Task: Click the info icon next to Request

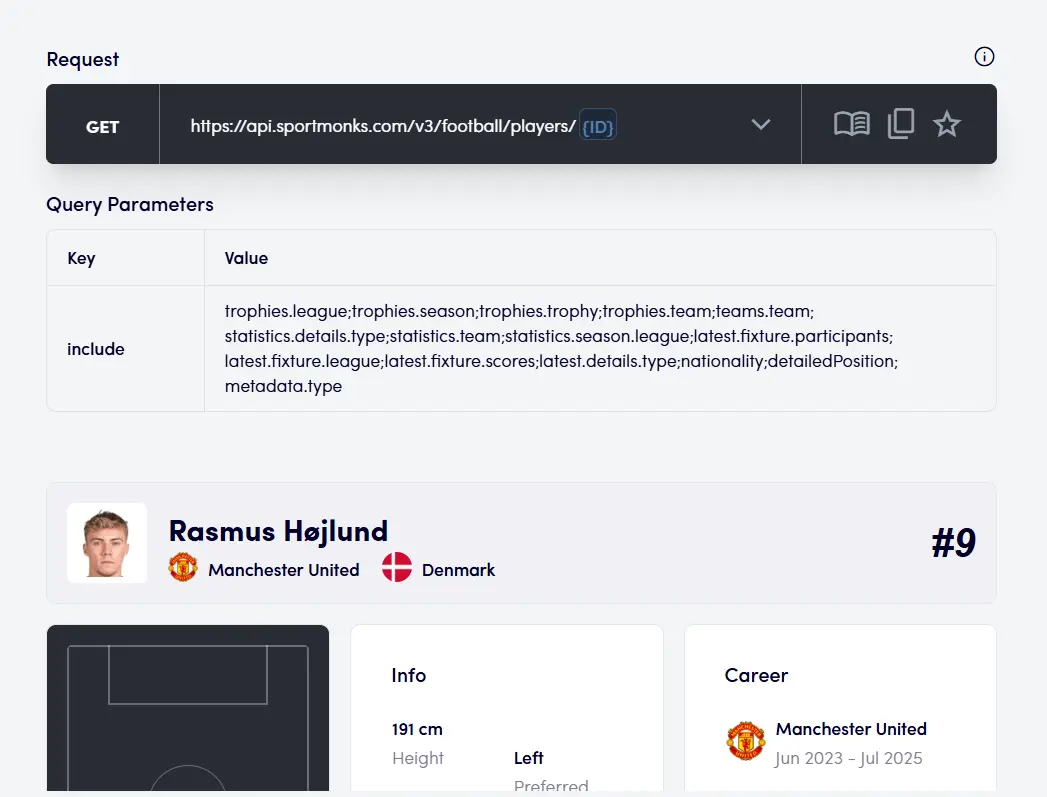Action: tap(984, 57)
